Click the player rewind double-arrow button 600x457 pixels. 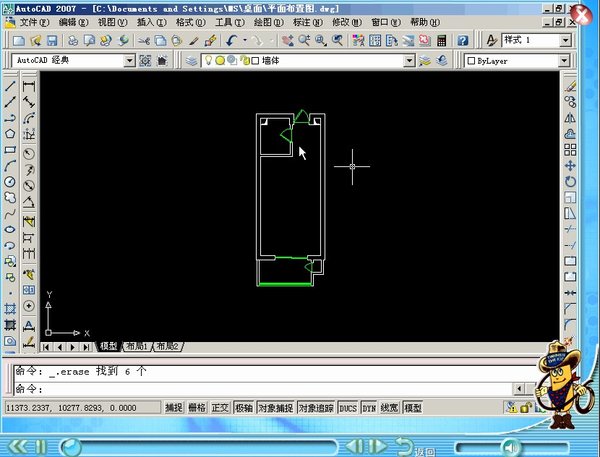point(19,447)
